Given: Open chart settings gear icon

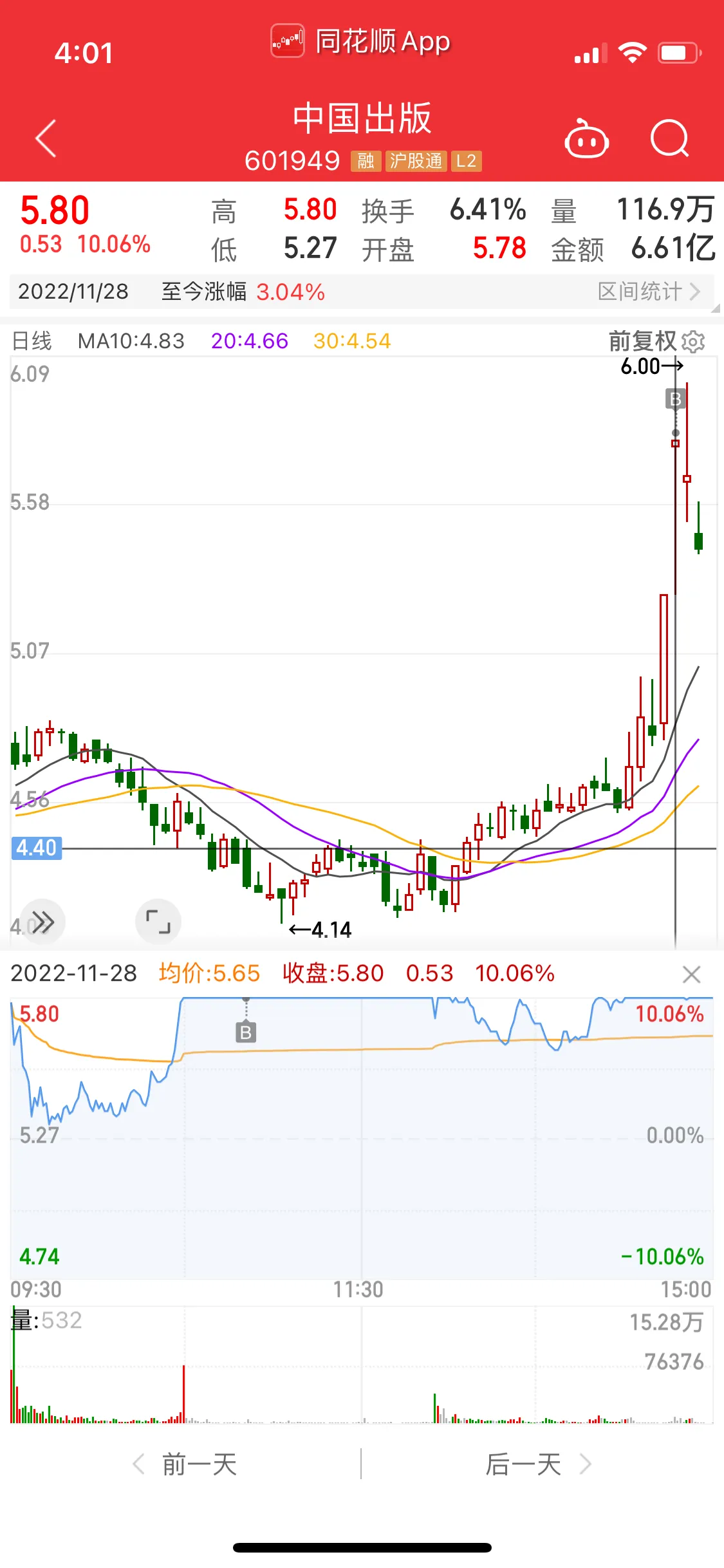Looking at the screenshot, I should [x=693, y=342].
